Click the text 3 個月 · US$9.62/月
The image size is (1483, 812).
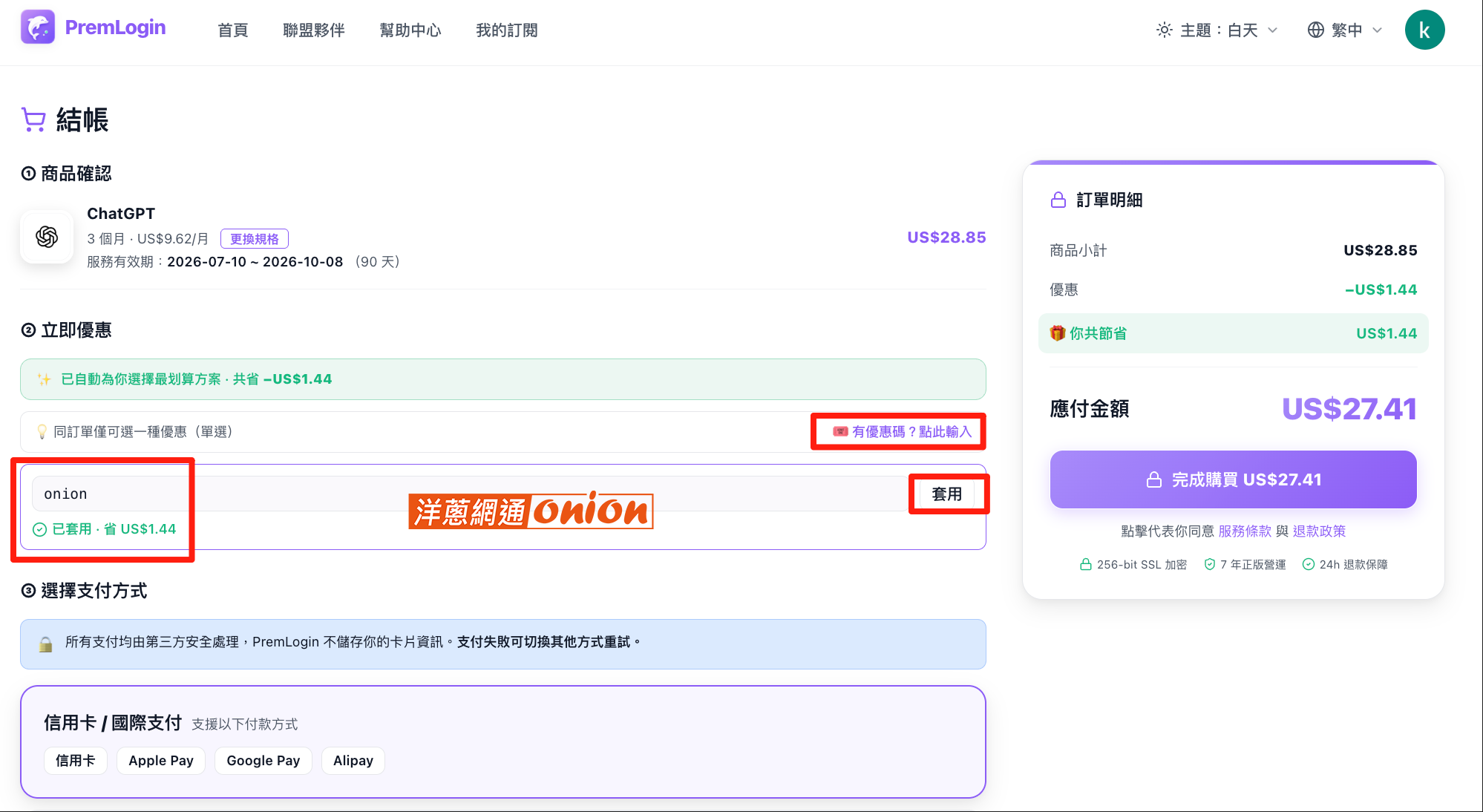[x=148, y=239]
